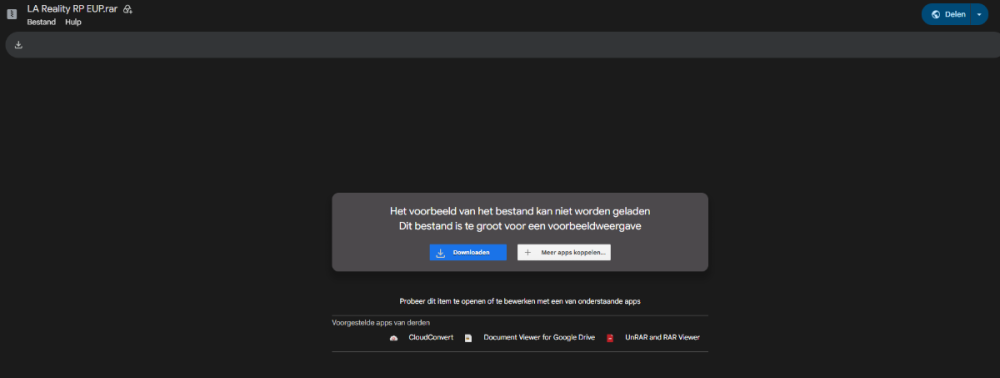Open with Document Viewer for Google Drive
1000x378 pixels.
(x=539, y=337)
